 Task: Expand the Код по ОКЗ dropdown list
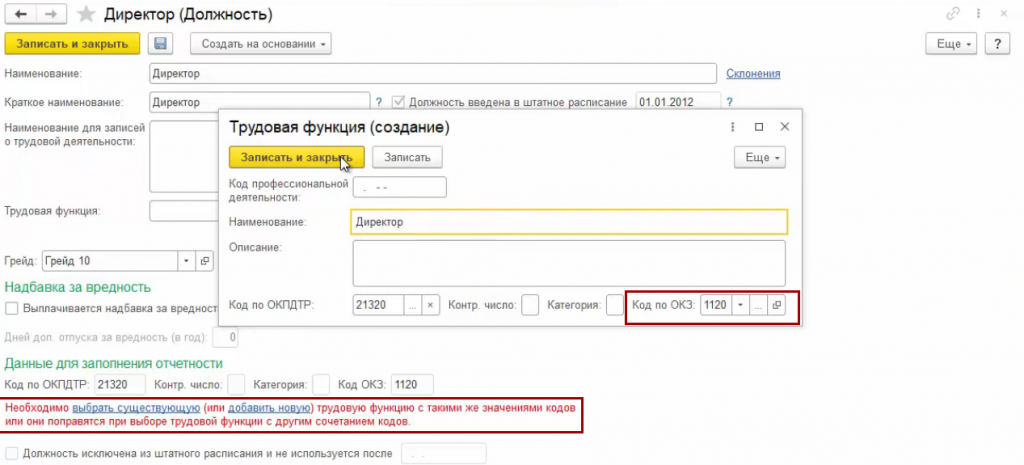(x=740, y=305)
